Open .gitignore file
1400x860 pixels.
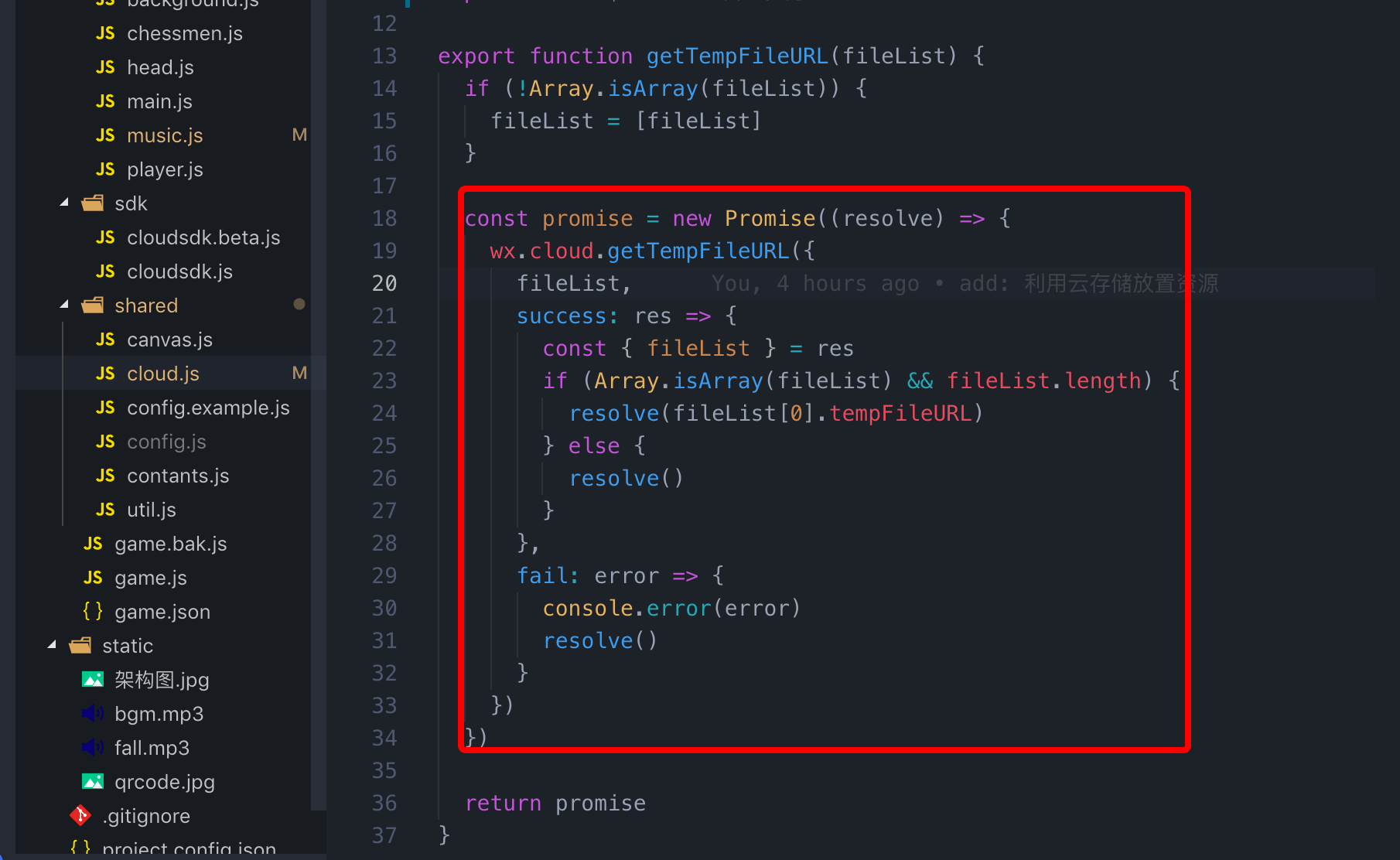(146, 816)
